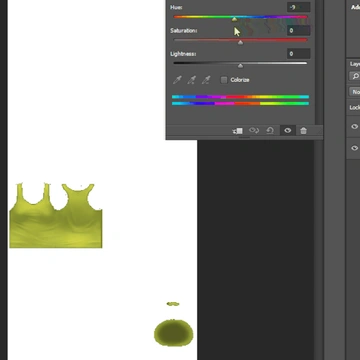Click the view previous state icon
The image size is (360, 360).
coord(254,131)
